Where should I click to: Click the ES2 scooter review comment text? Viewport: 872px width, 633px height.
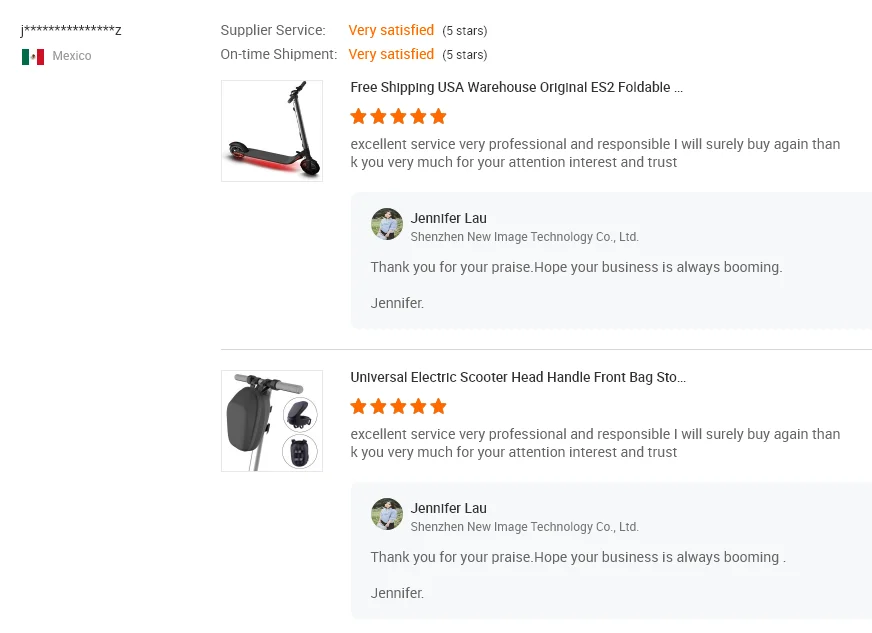tap(595, 153)
